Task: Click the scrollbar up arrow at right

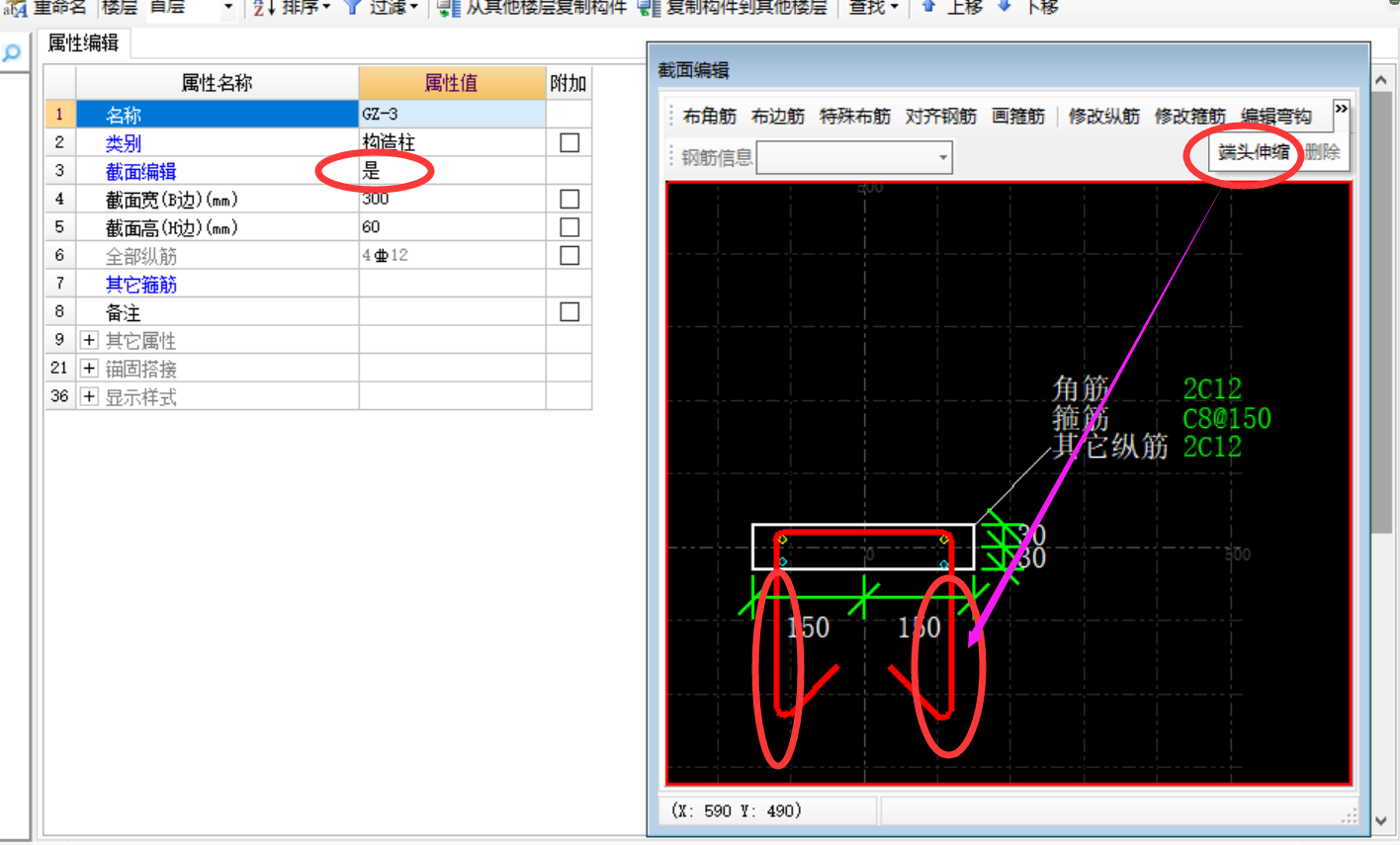Action: 1382,79
